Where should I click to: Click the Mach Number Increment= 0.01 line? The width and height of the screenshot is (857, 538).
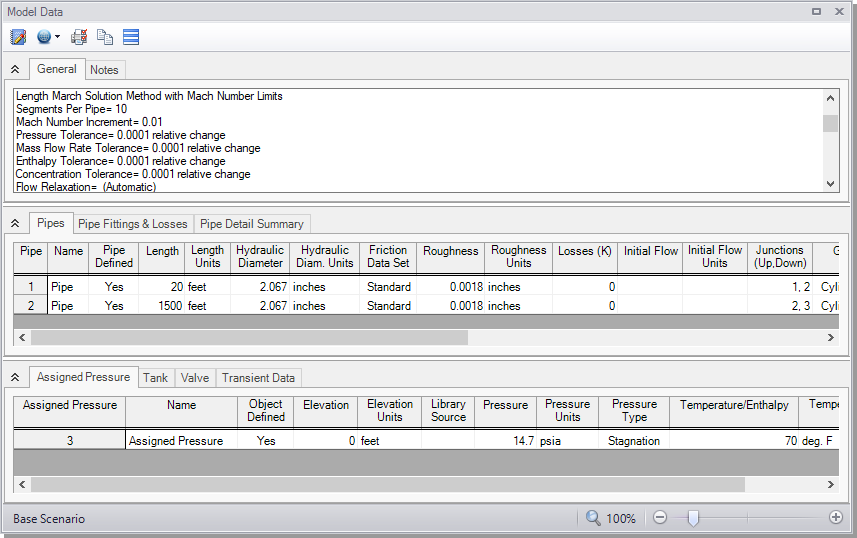pyautogui.click(x=89, y=122)
